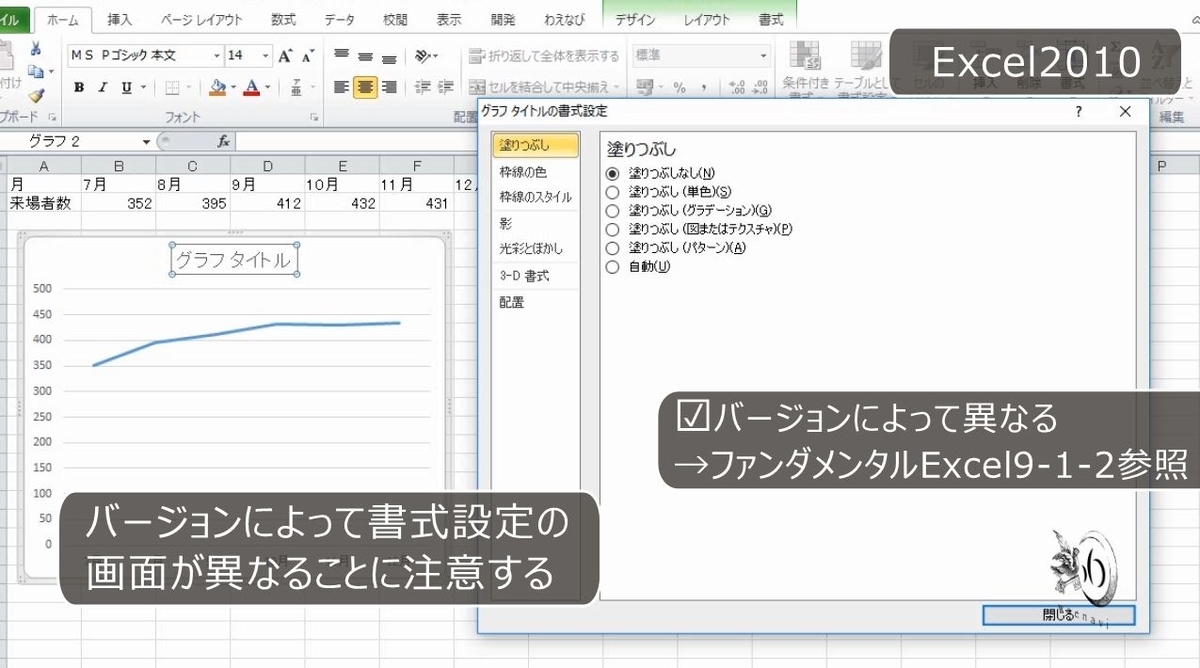
Task: Switch to the 数式 ribbon tab
Action: [x=283, y=19]
